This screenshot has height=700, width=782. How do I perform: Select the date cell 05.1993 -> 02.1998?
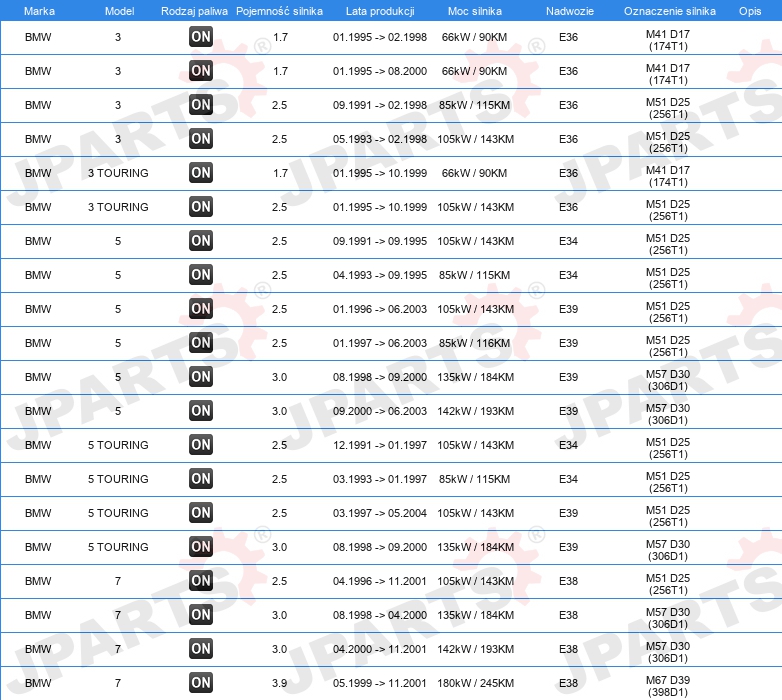pos(380,139)
